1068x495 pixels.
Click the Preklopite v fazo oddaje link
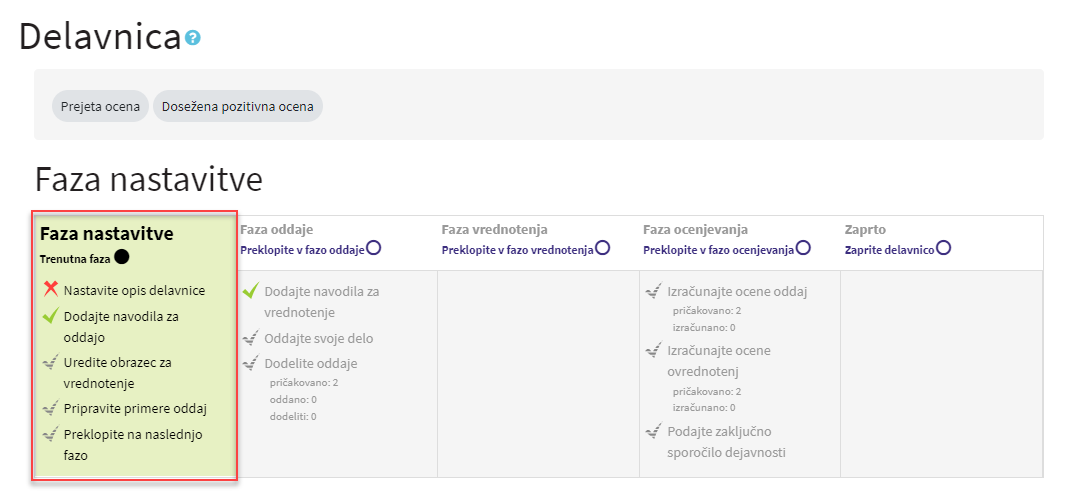[302, 250]
